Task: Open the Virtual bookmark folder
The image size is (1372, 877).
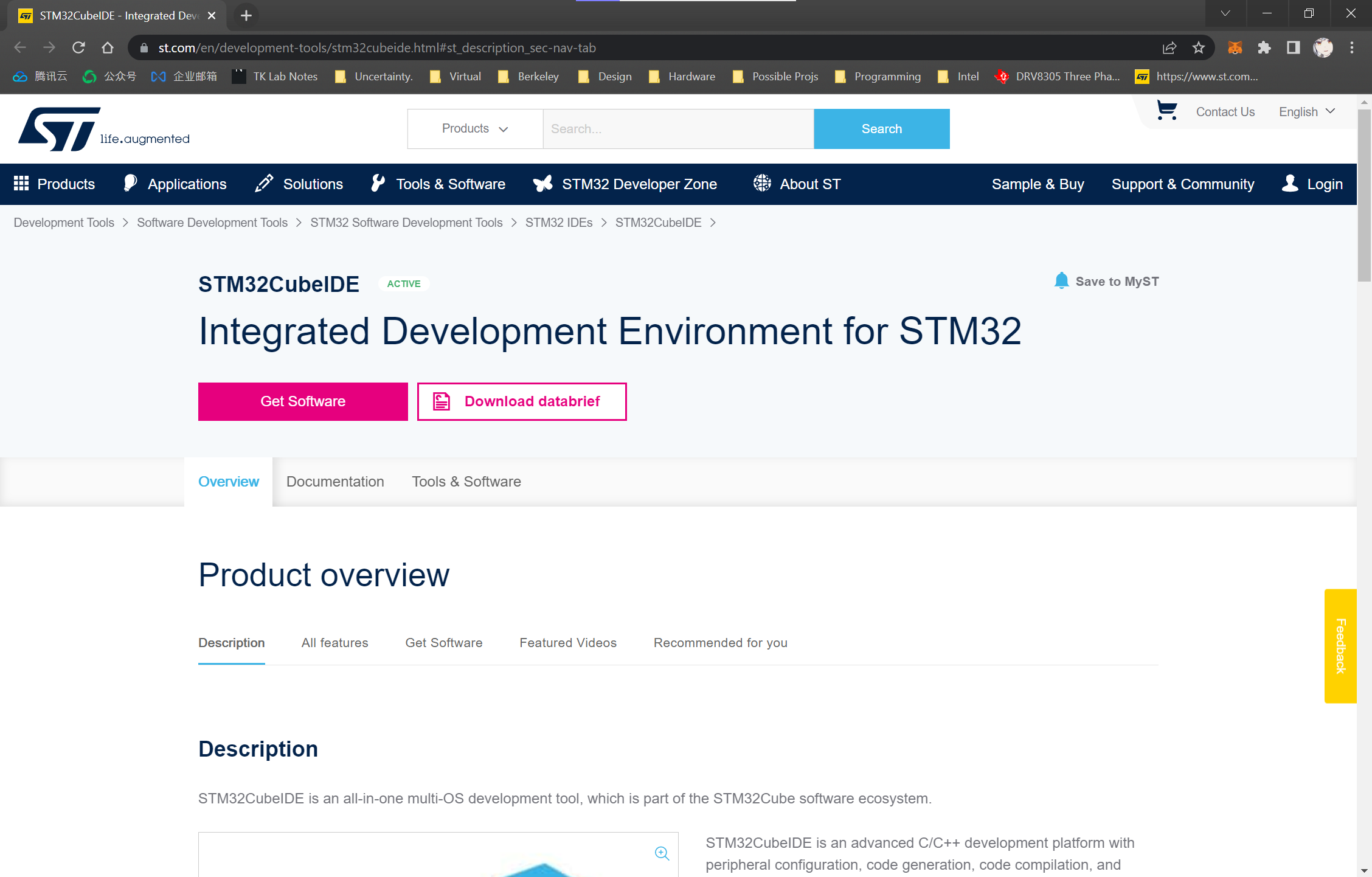Action: pos(456,77)
